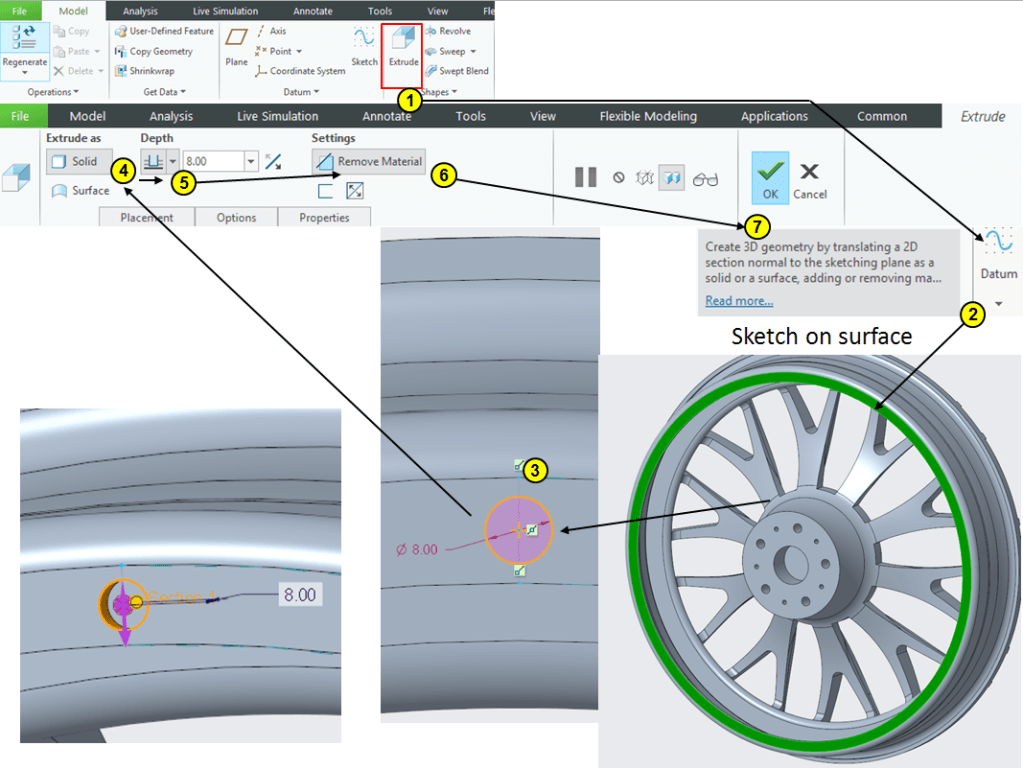Image resolution: width=1023 pixels, height=769 pixels.
Task: Create a datum Plane
Action: coord(236,48)
